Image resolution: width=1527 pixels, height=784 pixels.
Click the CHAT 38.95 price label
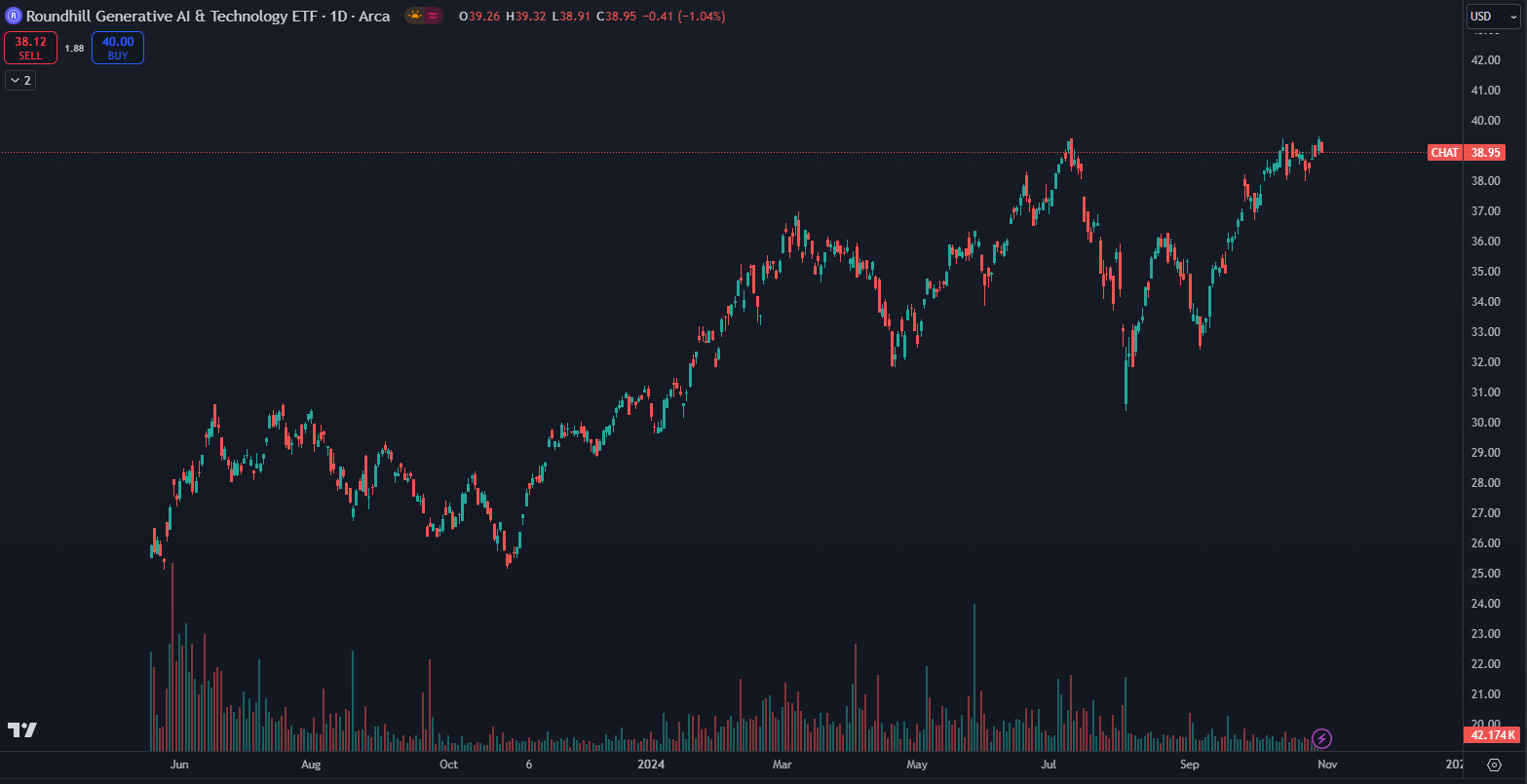(x=1467, y=153)
